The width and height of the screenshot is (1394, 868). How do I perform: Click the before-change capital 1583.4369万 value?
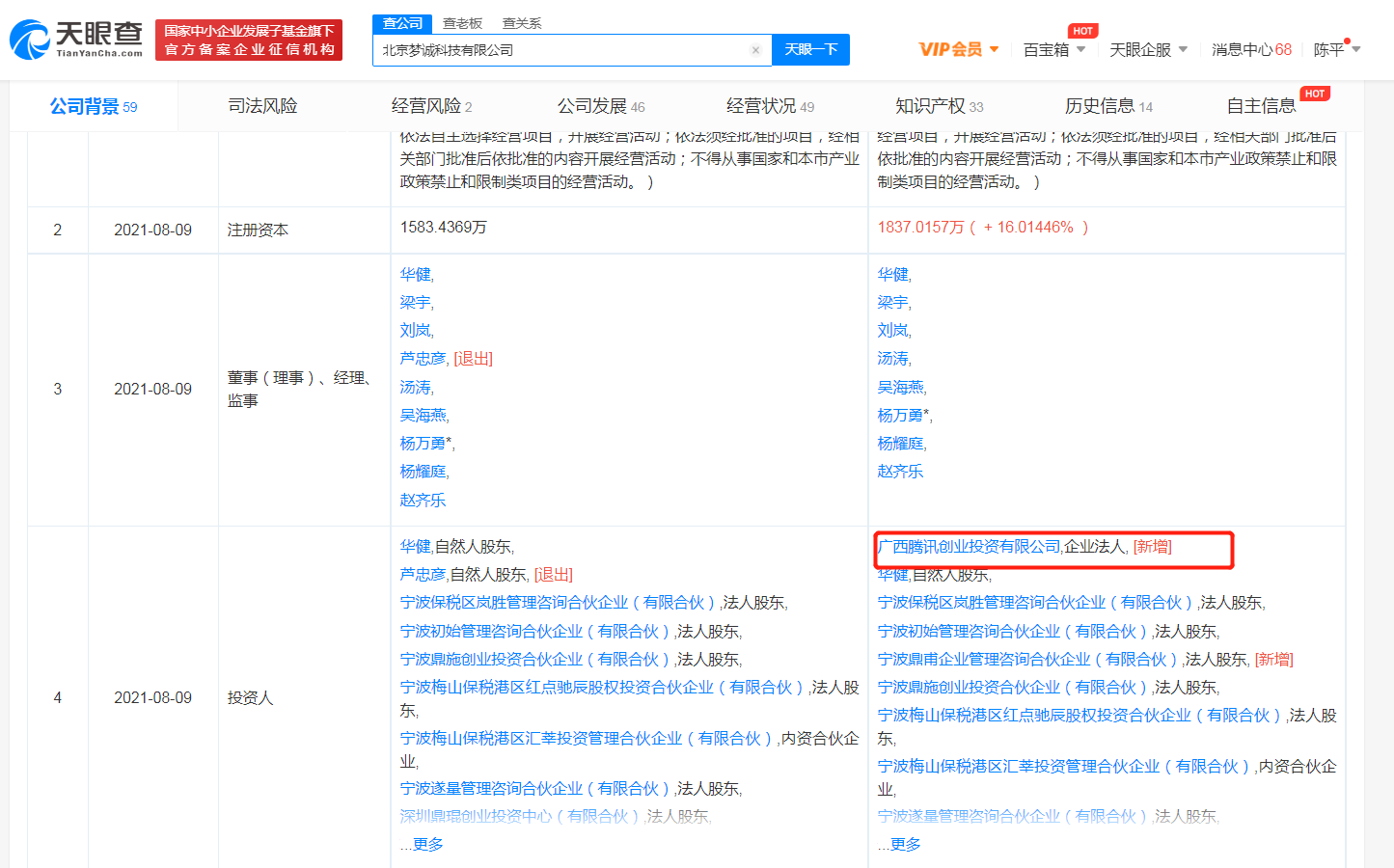click(444, 228)
